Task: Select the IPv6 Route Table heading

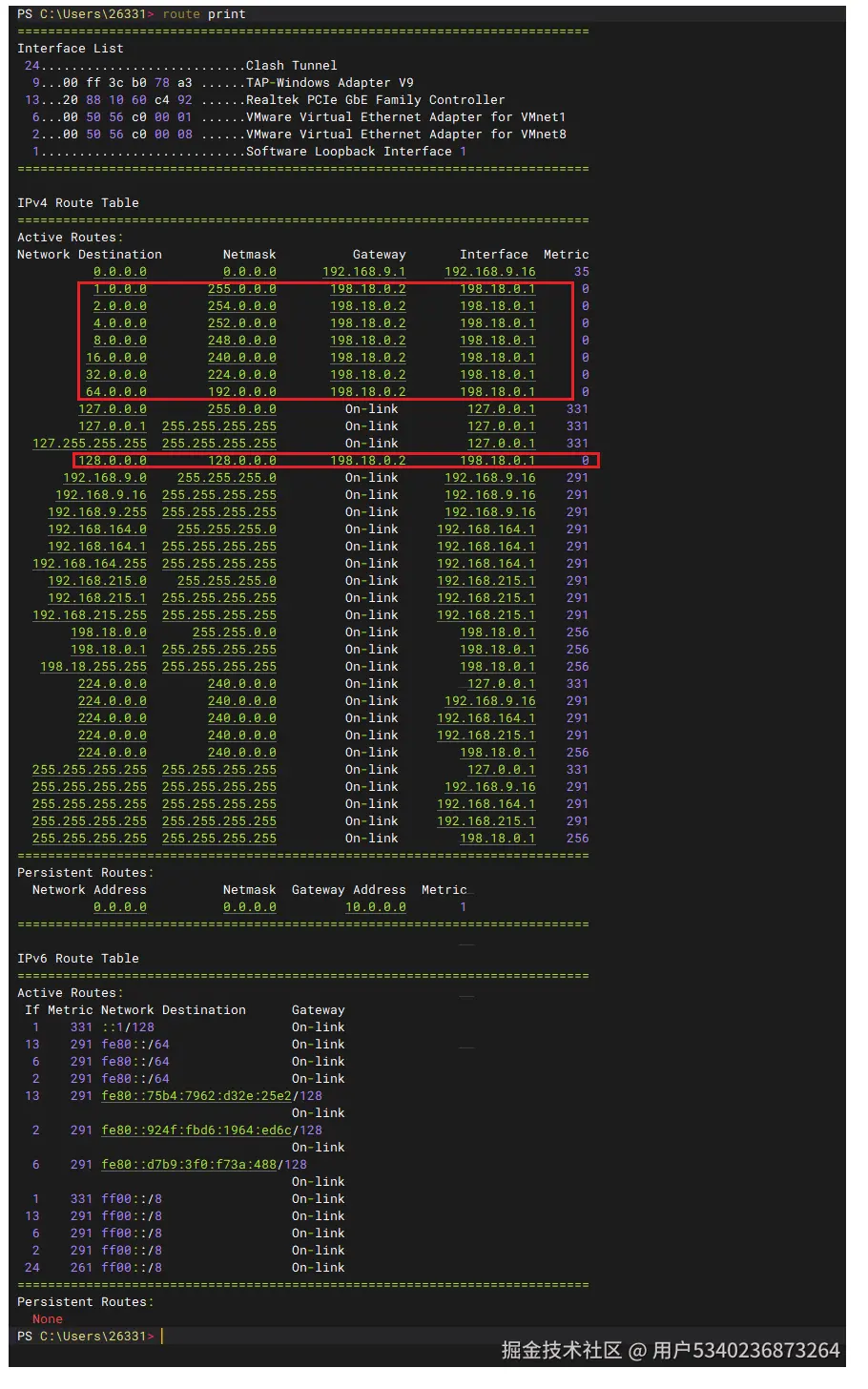Action: click(63, 958)
